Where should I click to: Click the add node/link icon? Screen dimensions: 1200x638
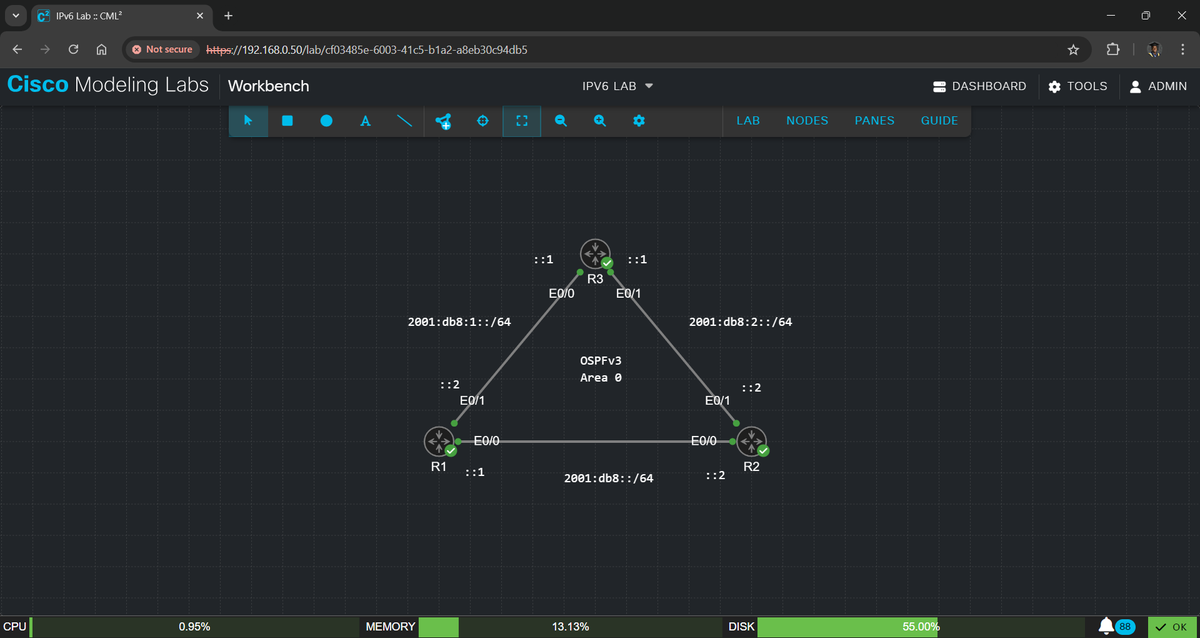tap(443, 121)
